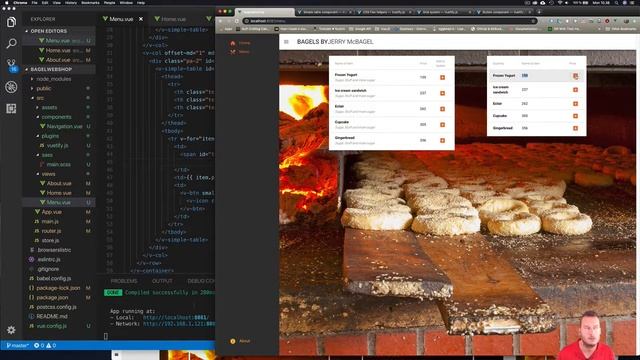Viewport: 640px width, 360px height.
Task: Expand the node_modules folder
Action: pos(53,79)
